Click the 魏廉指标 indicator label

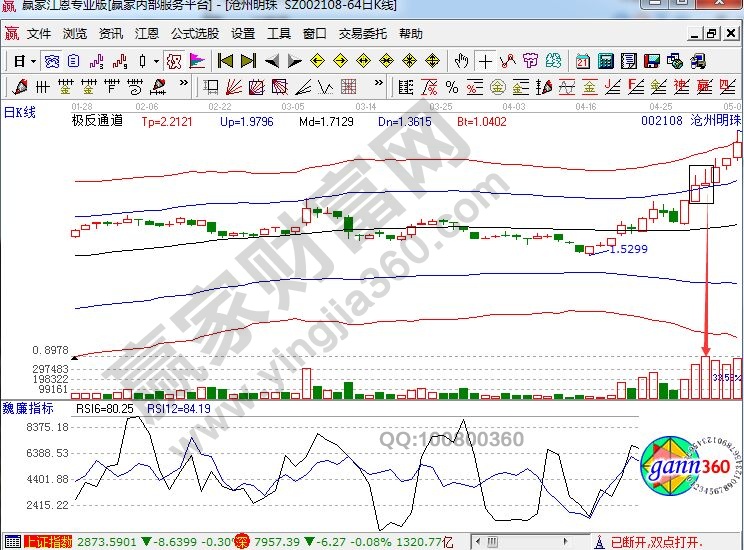click(x=27, y=408)
